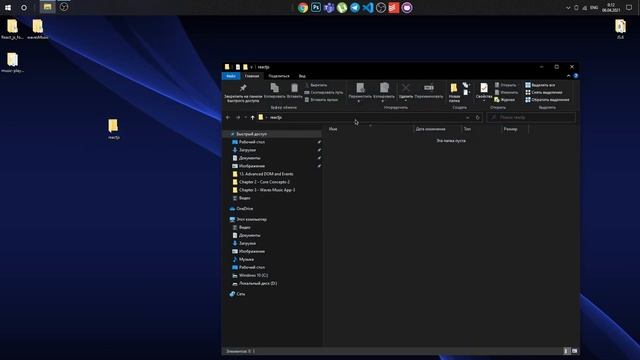Switch to Large icons view in status bar
The image size is (640, 360).
(x=574, y=351)
